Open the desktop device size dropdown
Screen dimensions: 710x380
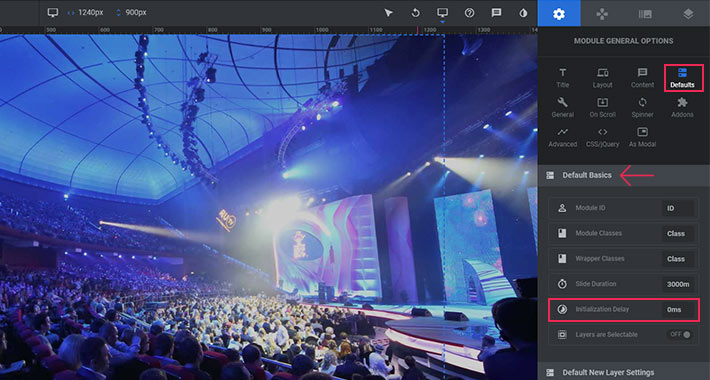click(x=442, y=14)
